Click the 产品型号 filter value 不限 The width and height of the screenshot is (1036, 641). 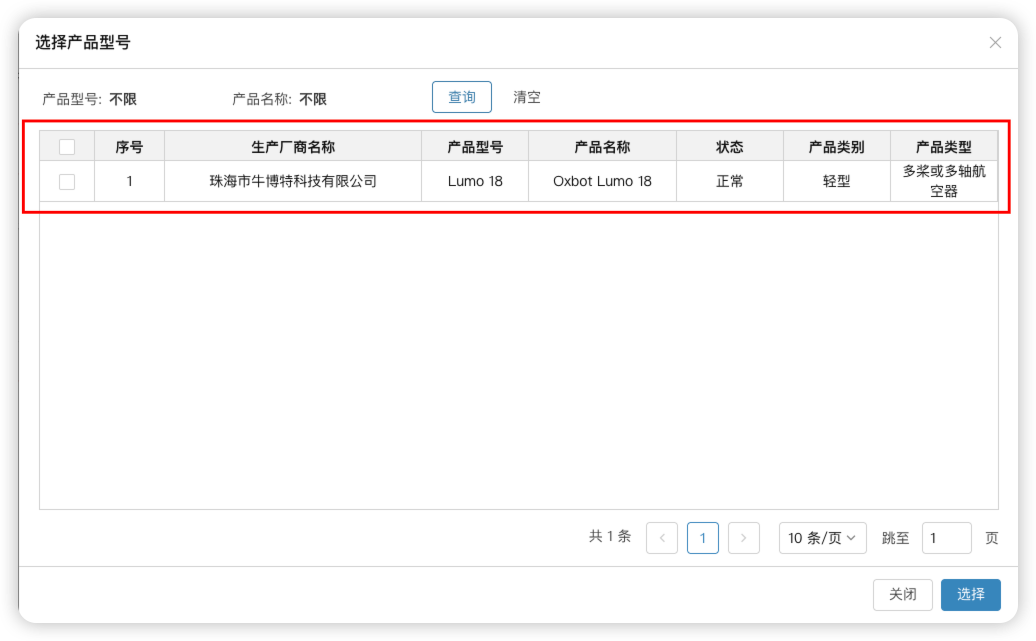tap(123, 99)
